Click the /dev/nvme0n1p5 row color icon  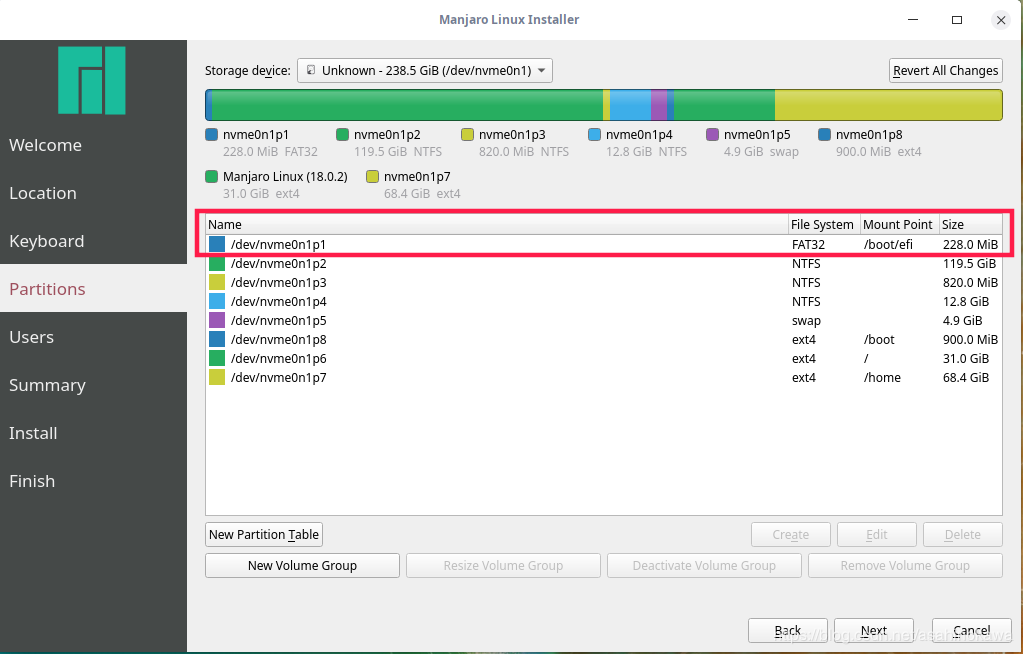click(217, 320)
